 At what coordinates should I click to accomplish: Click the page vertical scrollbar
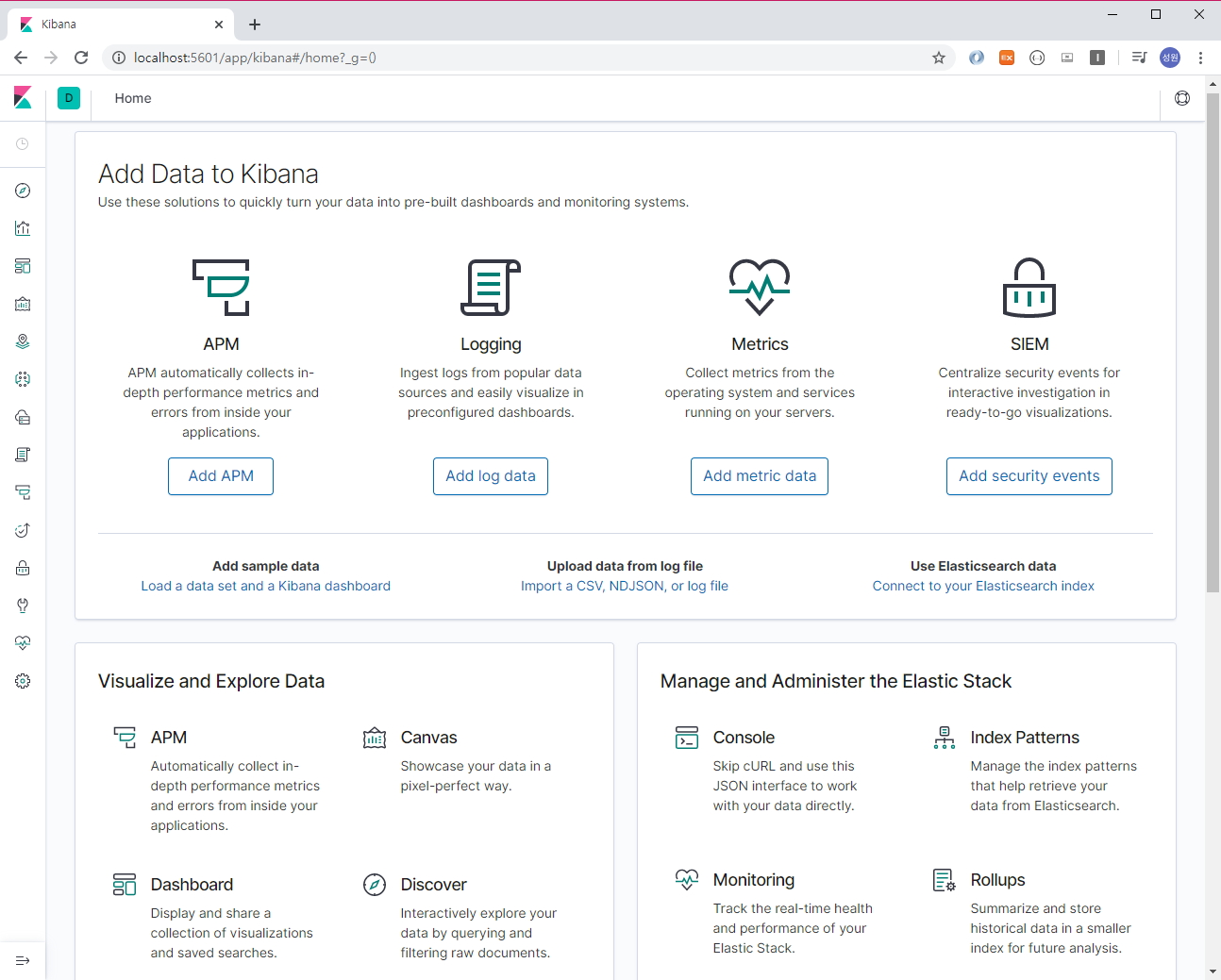coord(1213,343)
